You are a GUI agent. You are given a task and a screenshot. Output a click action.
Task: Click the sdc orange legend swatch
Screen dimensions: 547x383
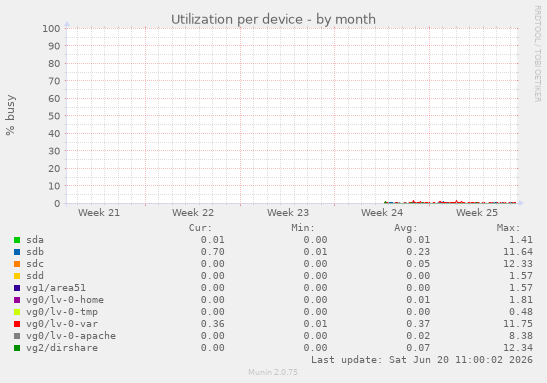pos(17,264)
